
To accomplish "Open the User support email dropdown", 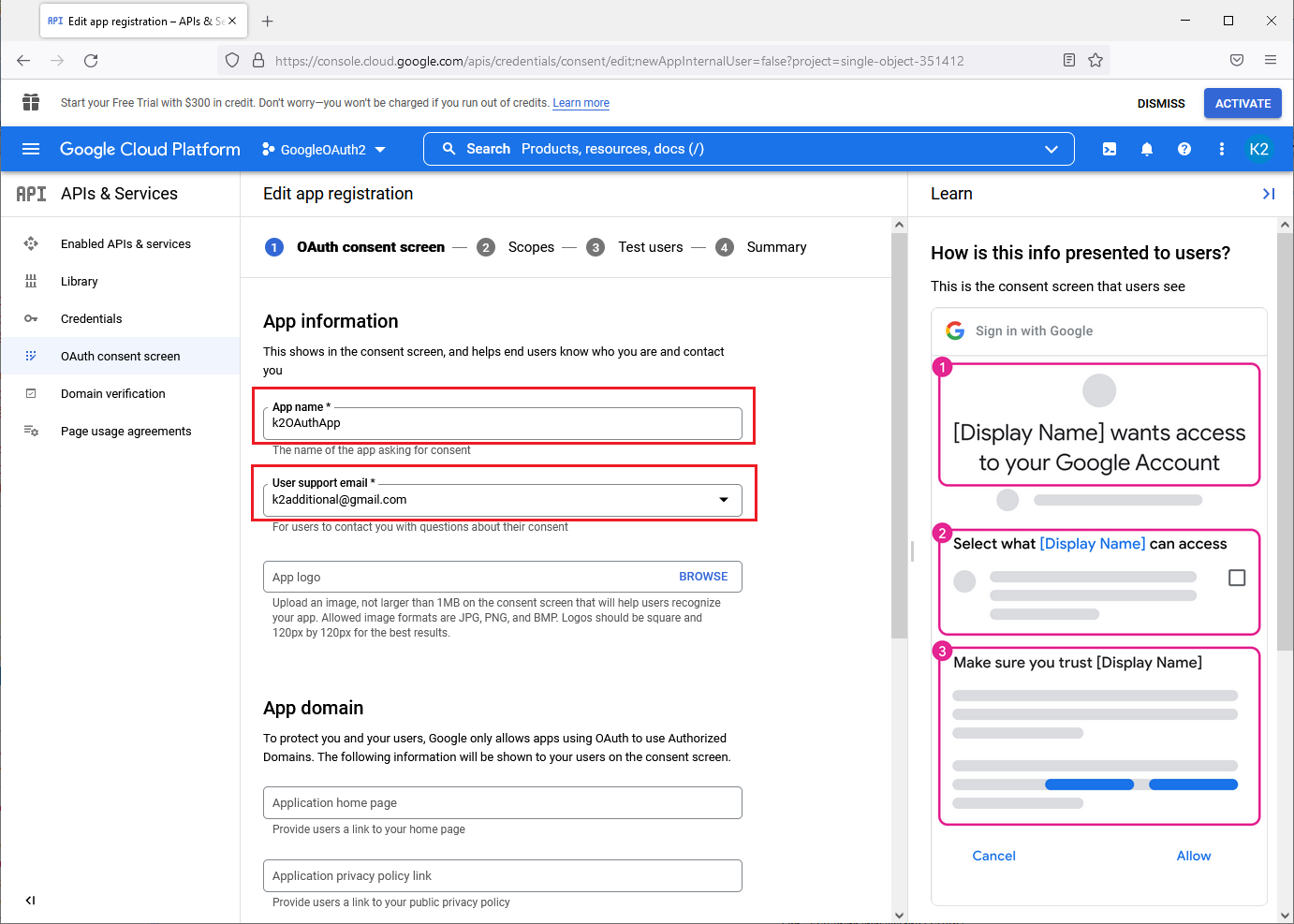I will click(724, 500).
